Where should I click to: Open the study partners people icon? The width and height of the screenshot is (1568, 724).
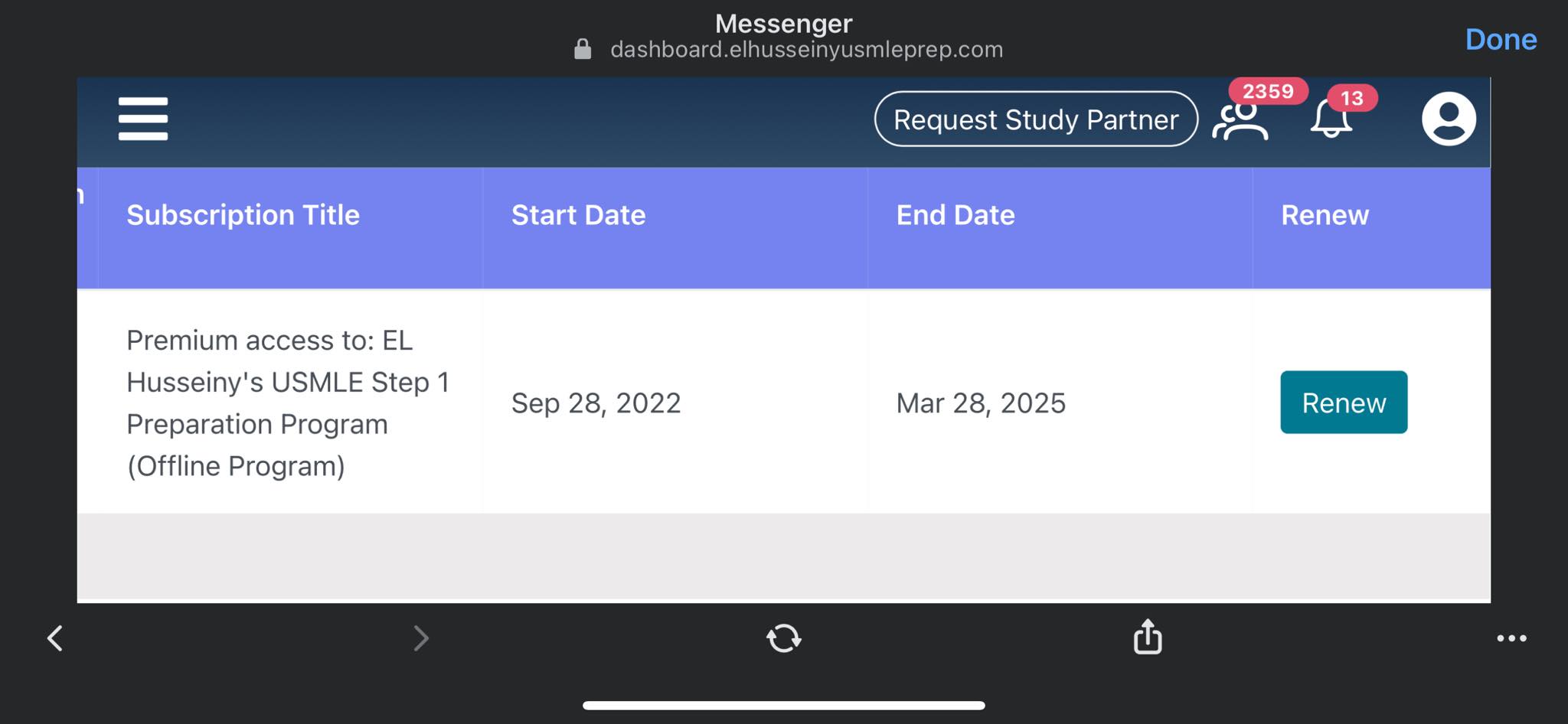[x=1240, y=121]
